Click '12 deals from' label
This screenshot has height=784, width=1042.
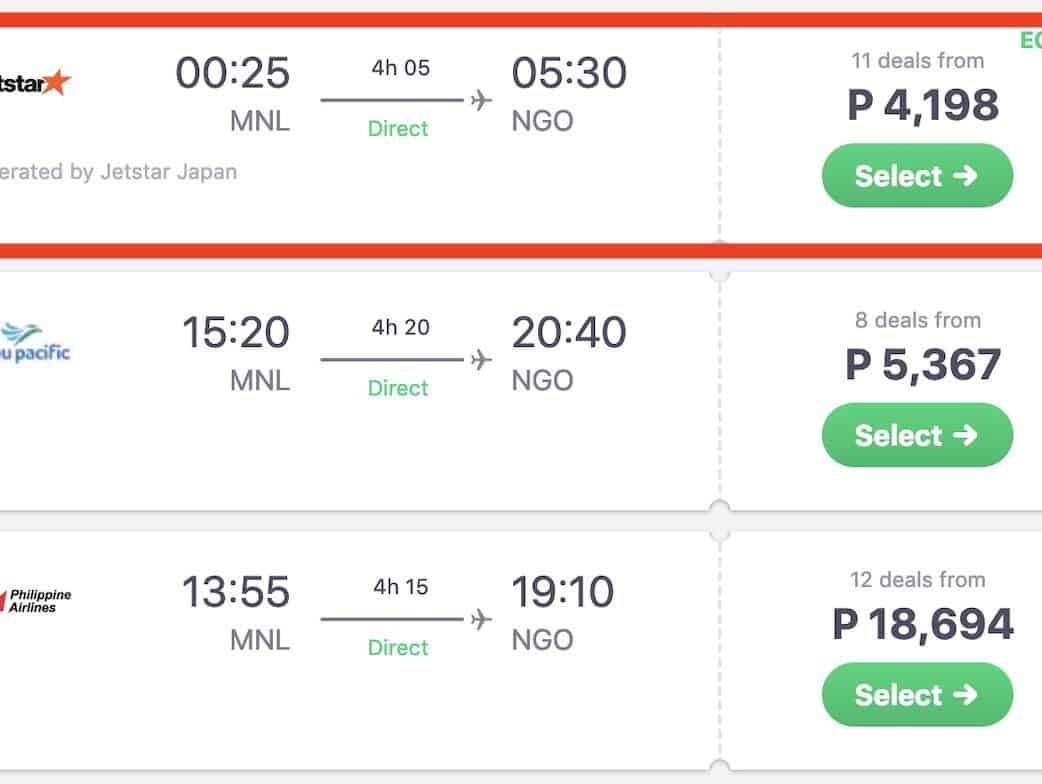(x=917, y=580)
